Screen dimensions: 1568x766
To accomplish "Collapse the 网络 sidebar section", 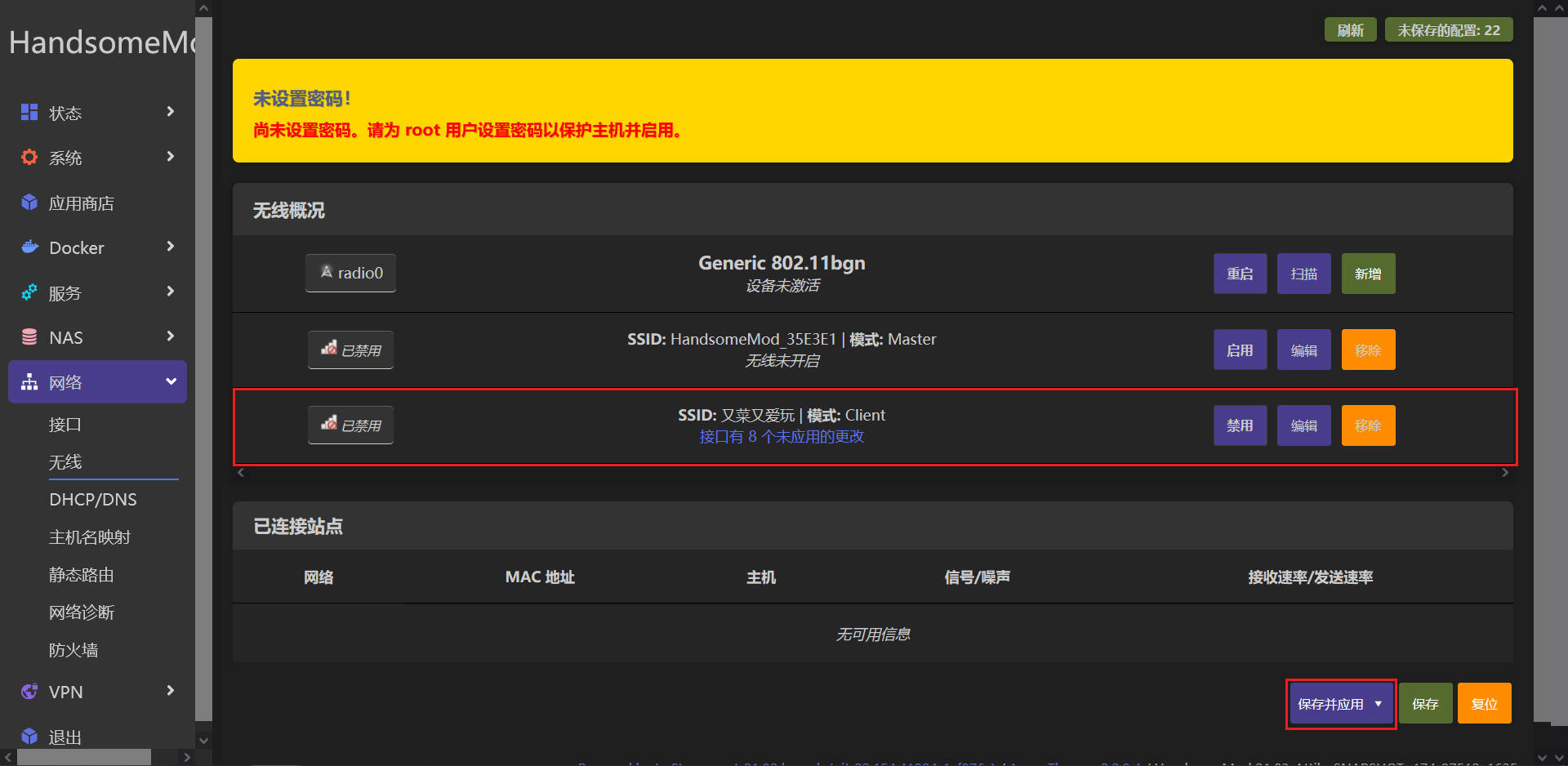I will coord(171,381).
